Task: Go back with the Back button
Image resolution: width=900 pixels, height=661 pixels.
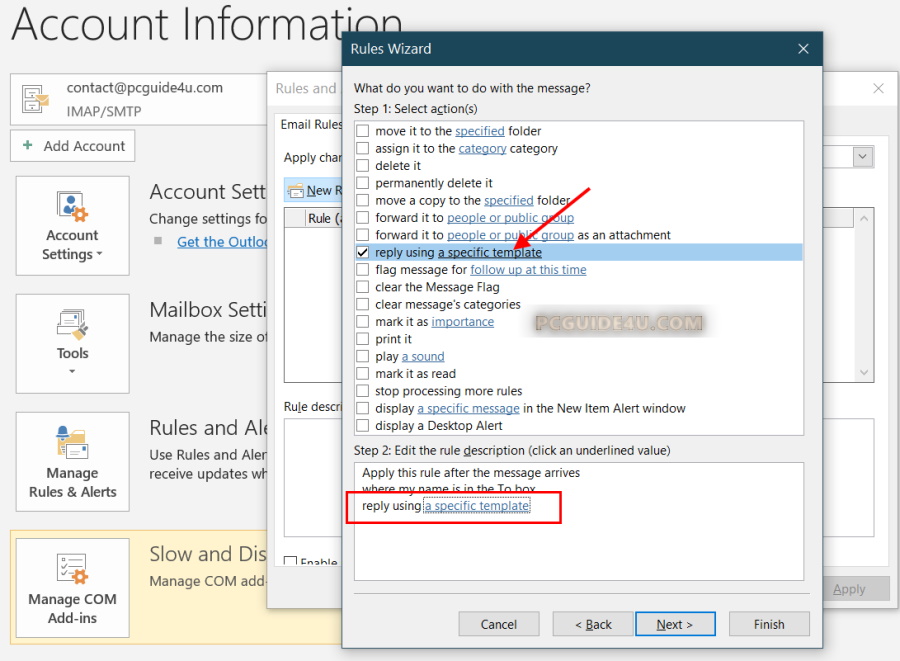Action: pos(593,624)
